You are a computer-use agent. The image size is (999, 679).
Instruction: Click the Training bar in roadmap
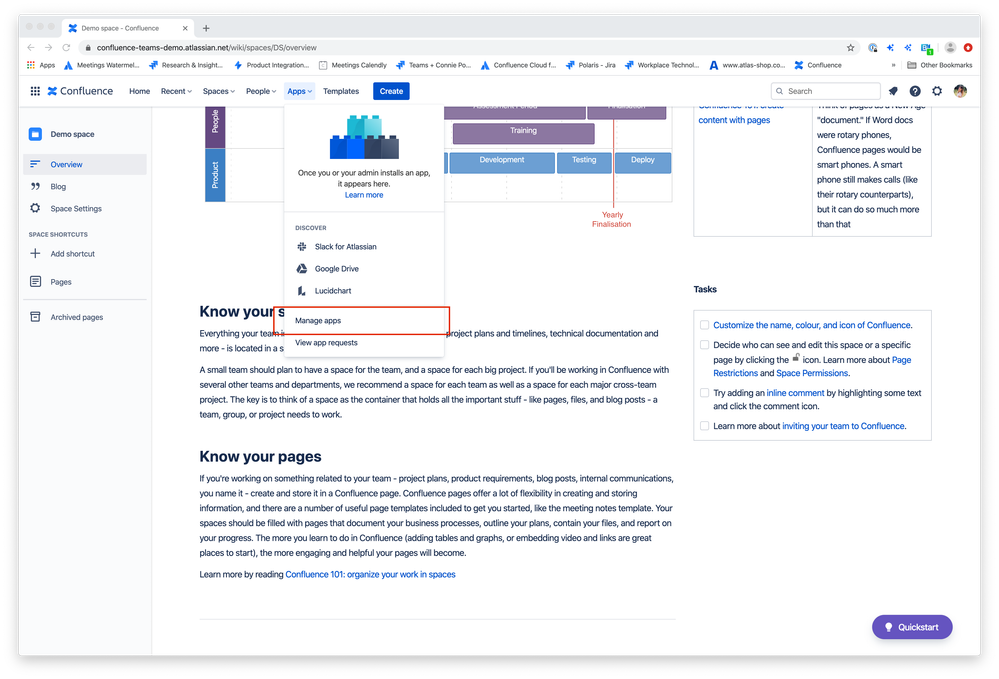[x=523, y=133]
